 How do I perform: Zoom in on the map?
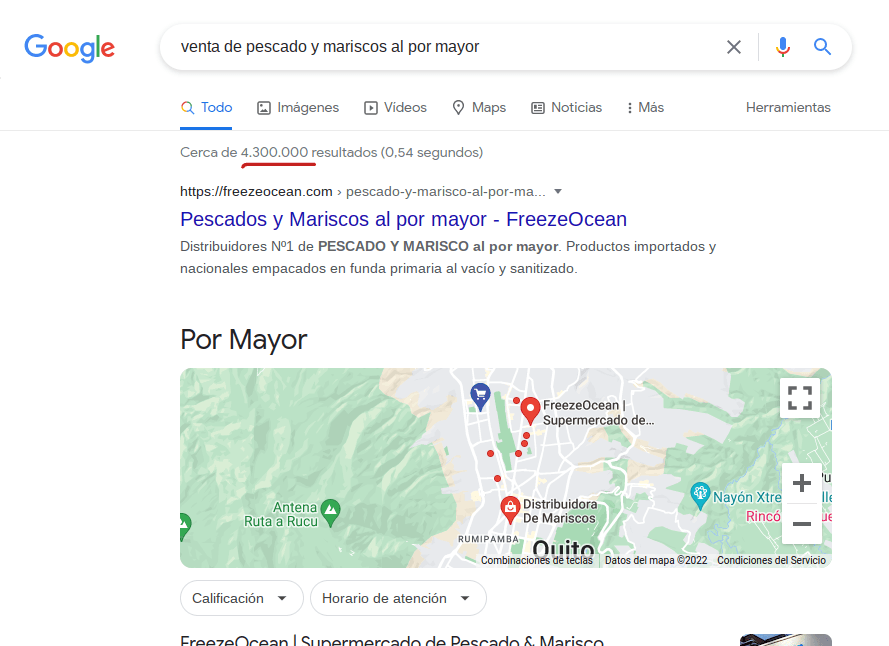(x=802, y=483)
